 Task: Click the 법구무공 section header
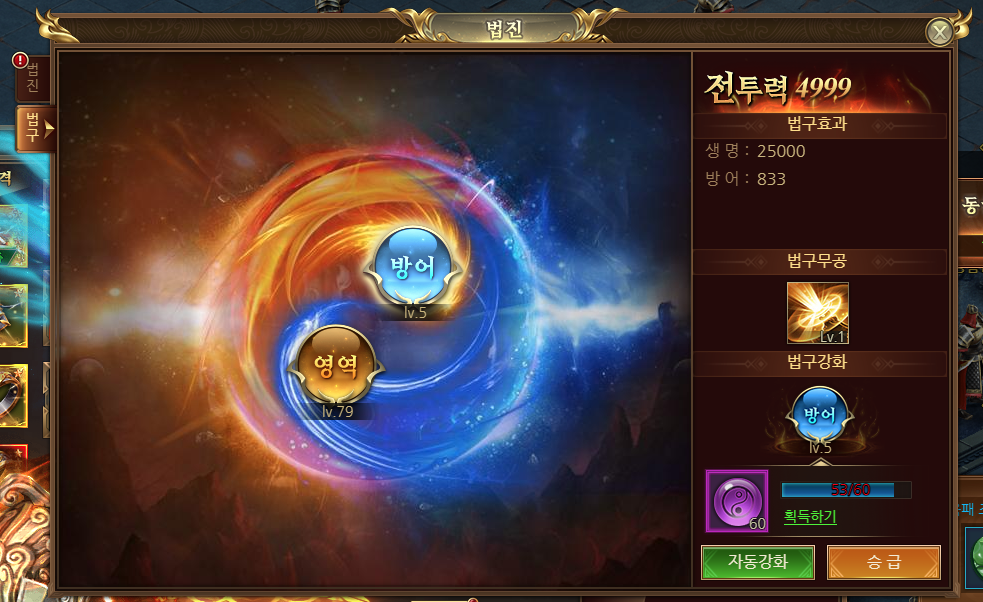[819, 261]
